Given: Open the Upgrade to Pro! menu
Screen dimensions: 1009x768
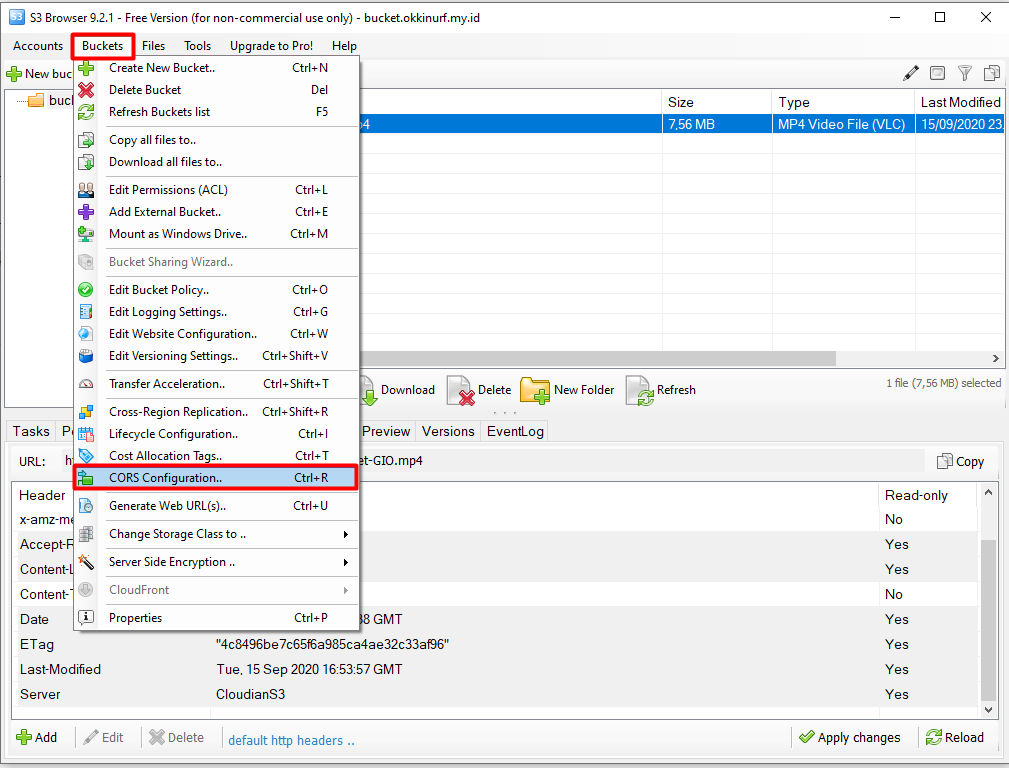Looking at the screenshot, I should click(x=272, y=46).
